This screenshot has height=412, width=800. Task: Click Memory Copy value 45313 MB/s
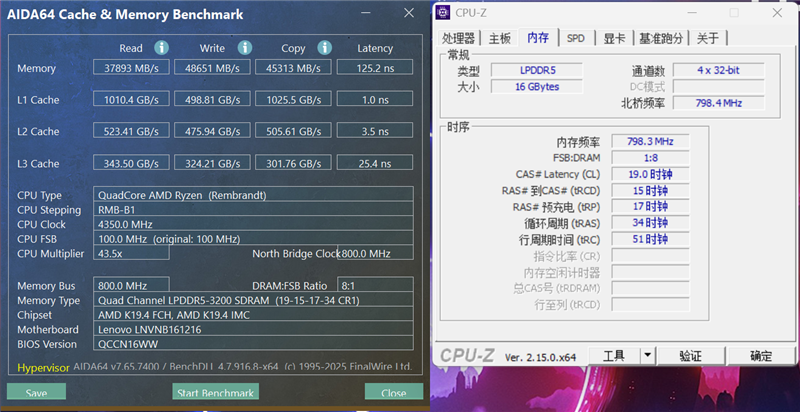point(293,67)
